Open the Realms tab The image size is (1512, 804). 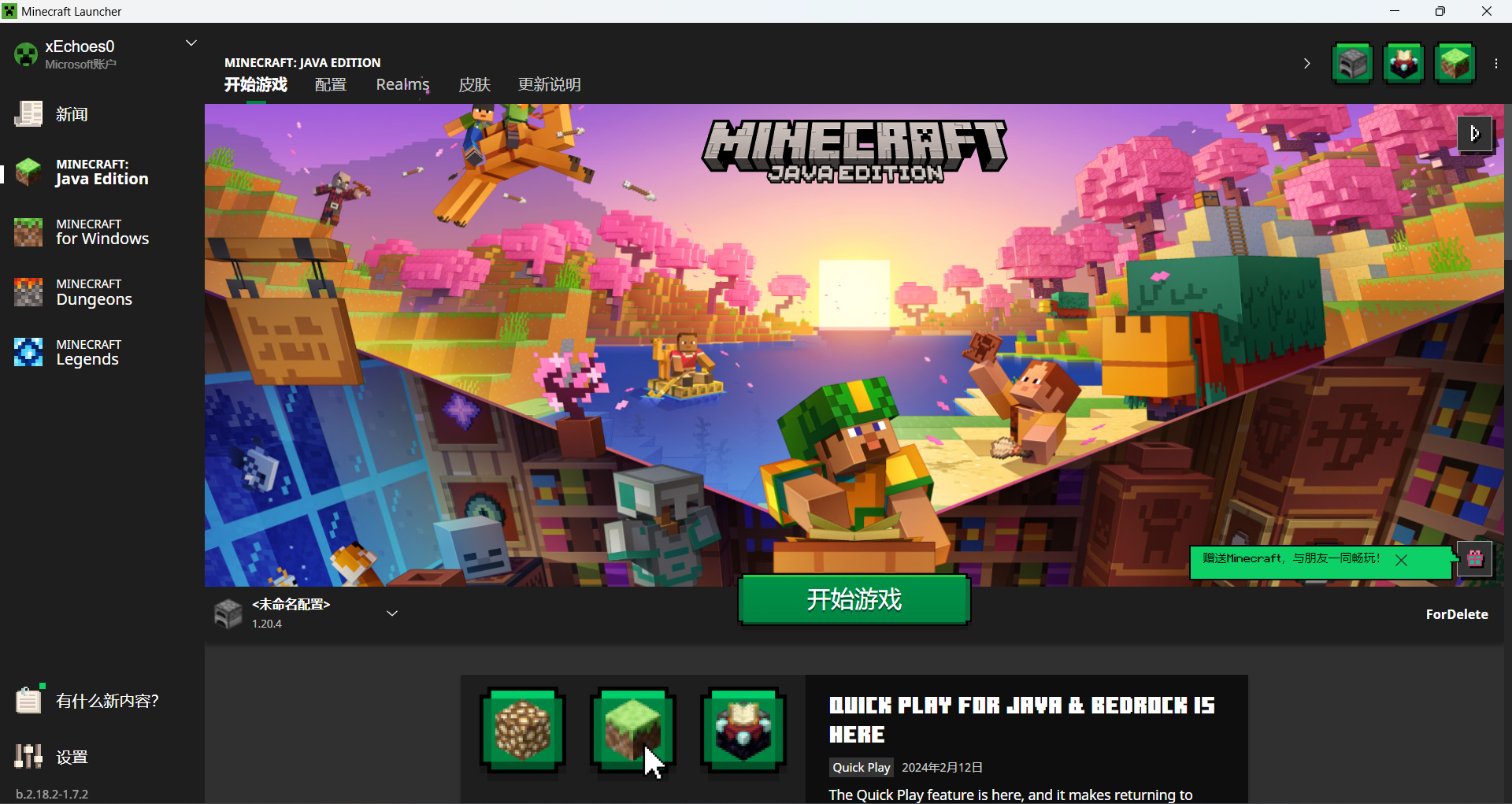point(402,84)
